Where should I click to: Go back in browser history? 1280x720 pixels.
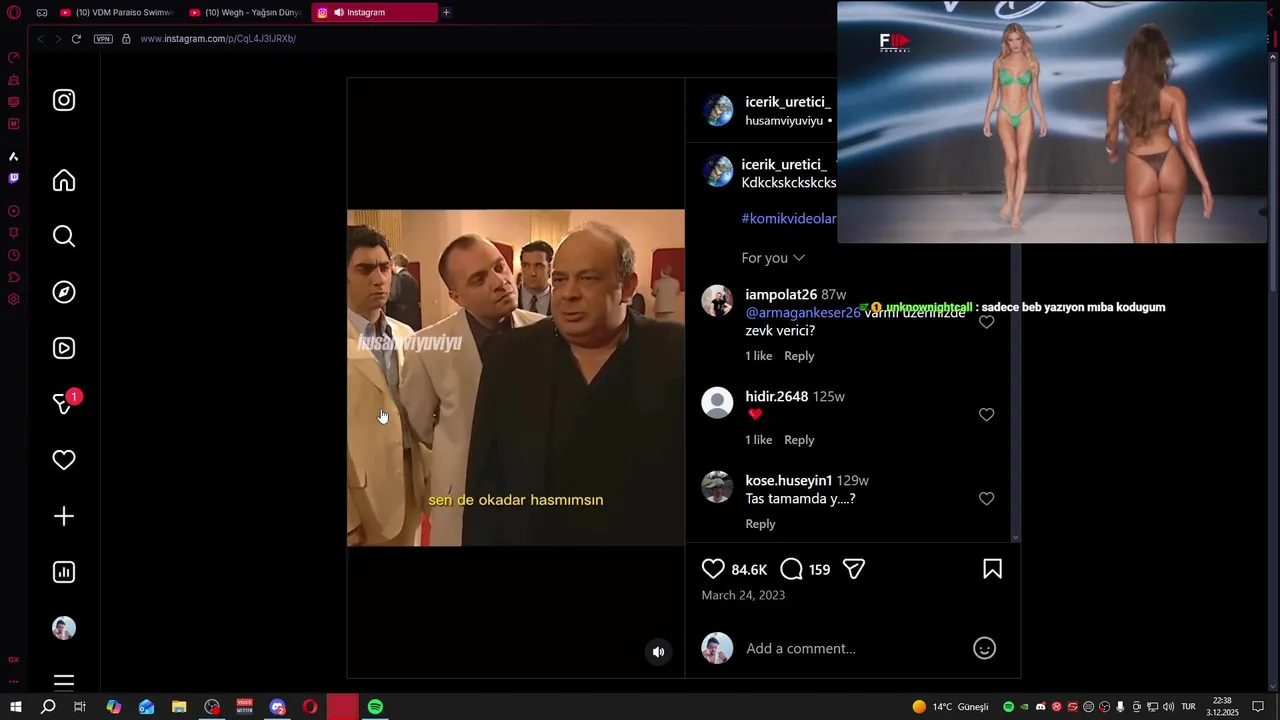click(x=40, y=39)
